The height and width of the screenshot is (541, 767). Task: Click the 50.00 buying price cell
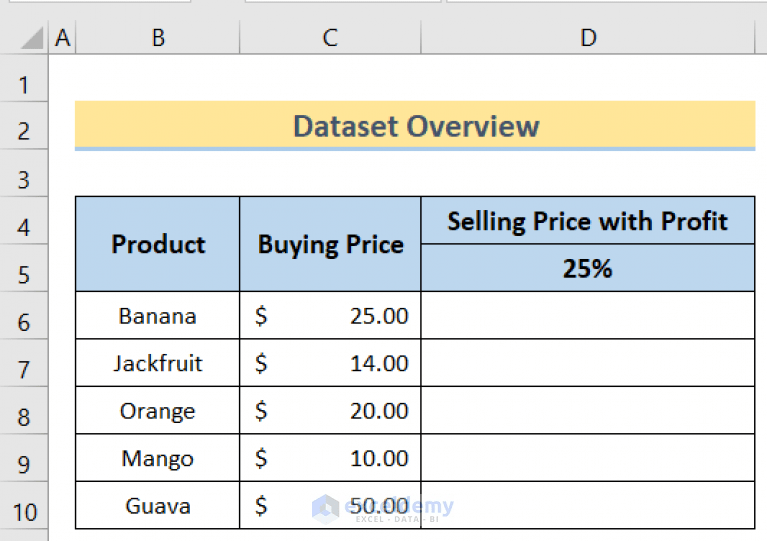pos(330,505)
